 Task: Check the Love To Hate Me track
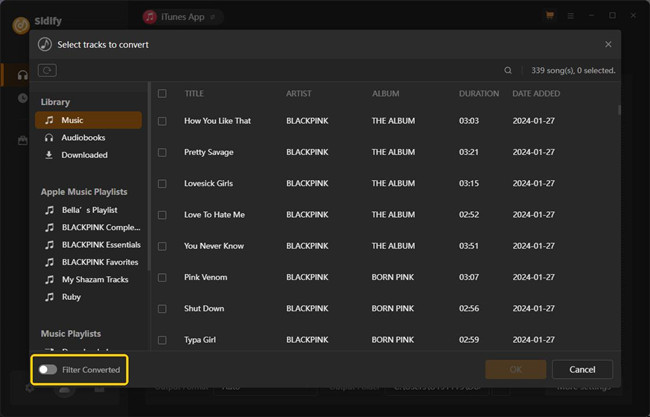click(162, 215)
